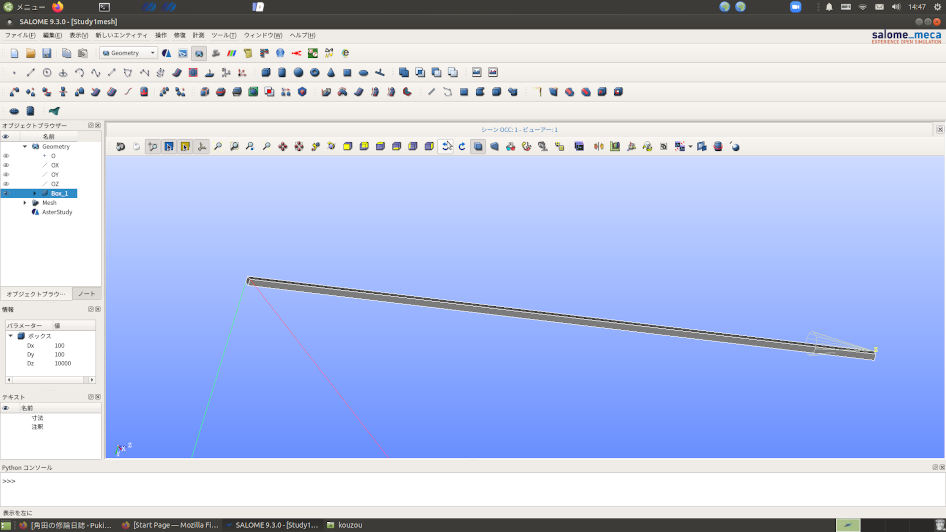Click the boolean Fuse operation icon
Screen dimensions: 946x532
click(x=404, y=72)
